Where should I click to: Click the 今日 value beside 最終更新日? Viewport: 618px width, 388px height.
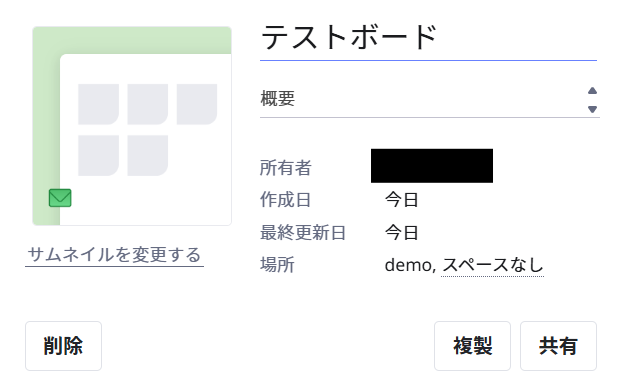pos(401,232)
